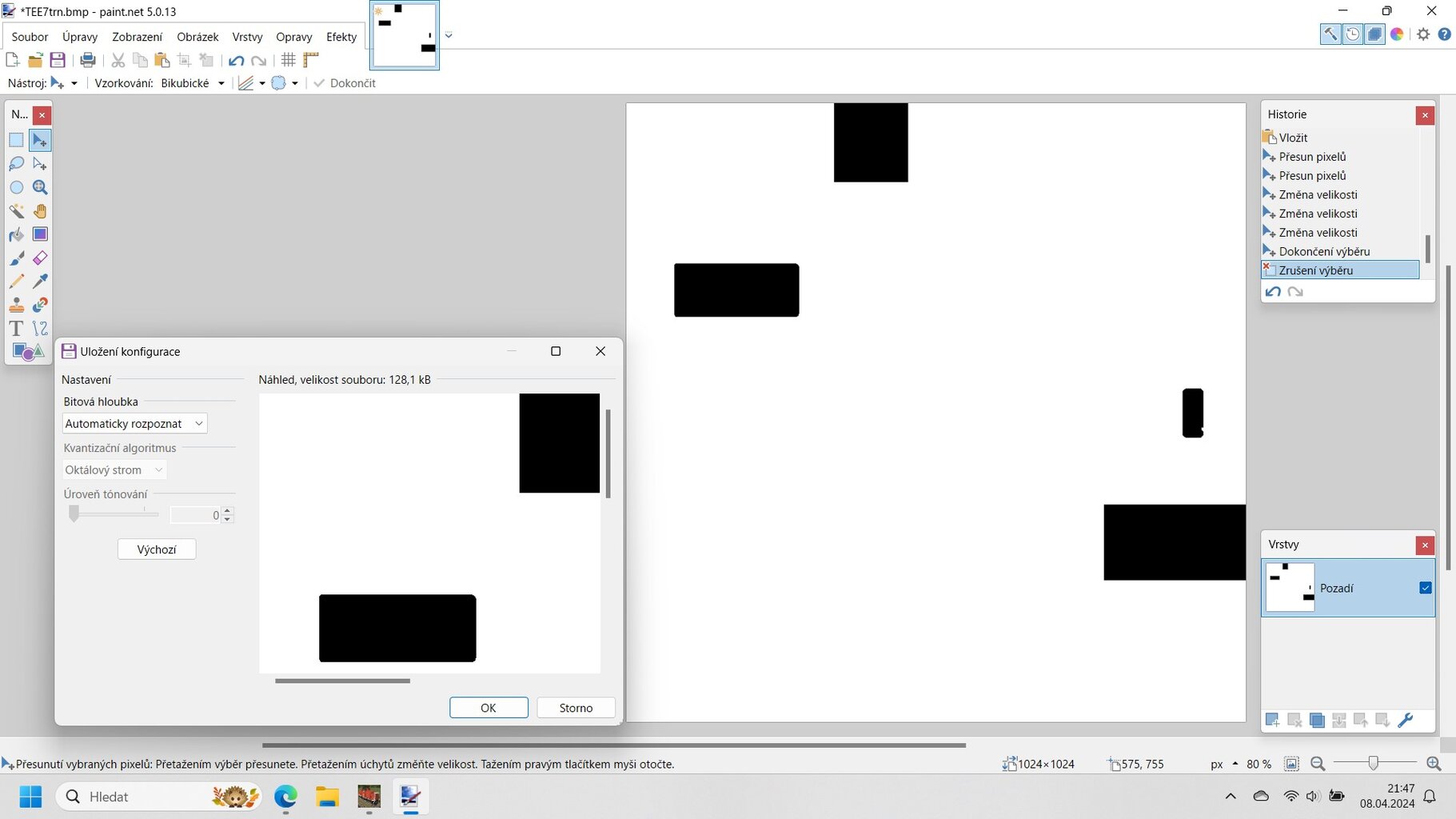Open the Vzorkování Bikubické dropdown
This screenshot has width=1456, height=819.
click(x=192, y=83)
